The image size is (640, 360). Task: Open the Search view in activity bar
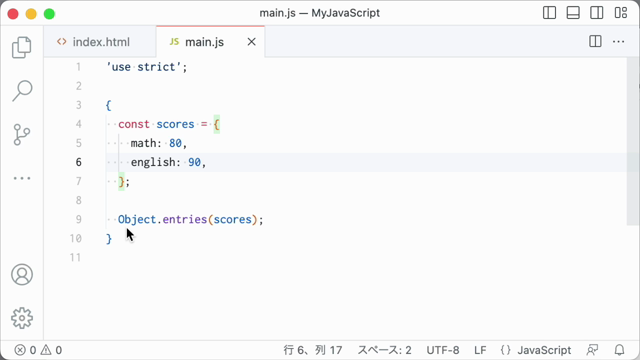(x=22, y=90)
